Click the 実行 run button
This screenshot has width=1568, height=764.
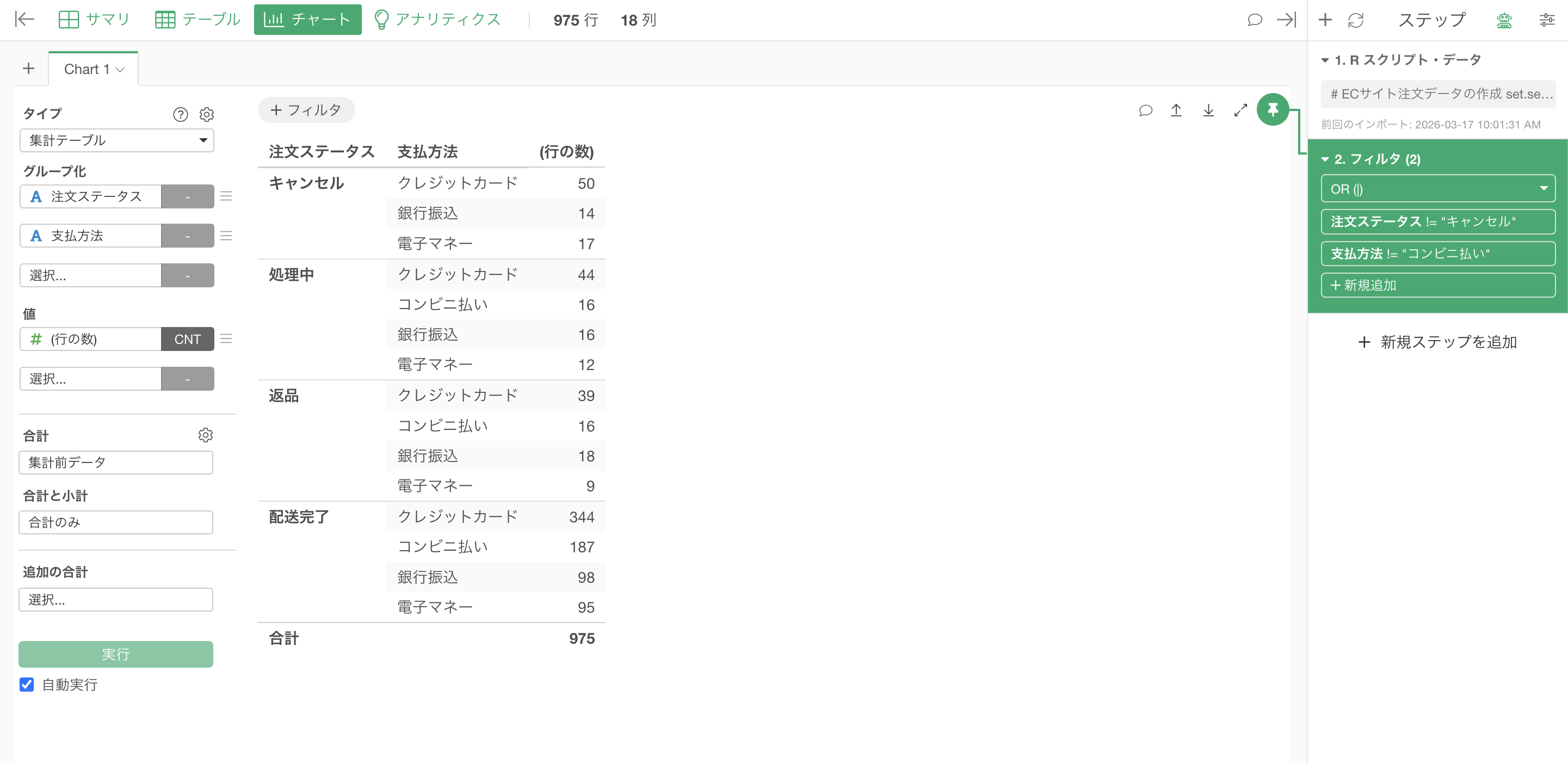(116, 654)
